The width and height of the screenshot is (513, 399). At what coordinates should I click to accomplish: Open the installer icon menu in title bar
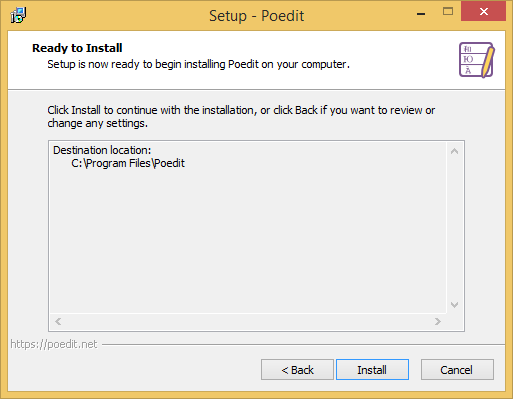pos(18,15)
